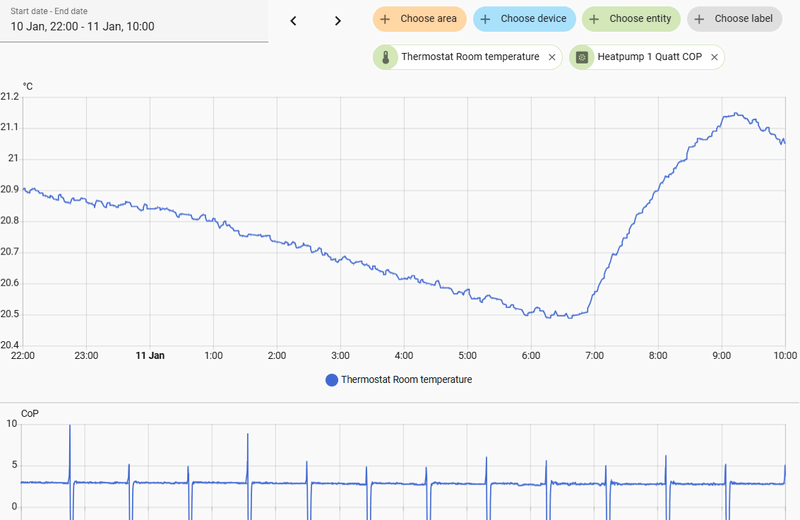The width and height of the screenshot is (800, 520).
Task: Click temperature line peak near 9:00
Action: 735,114
